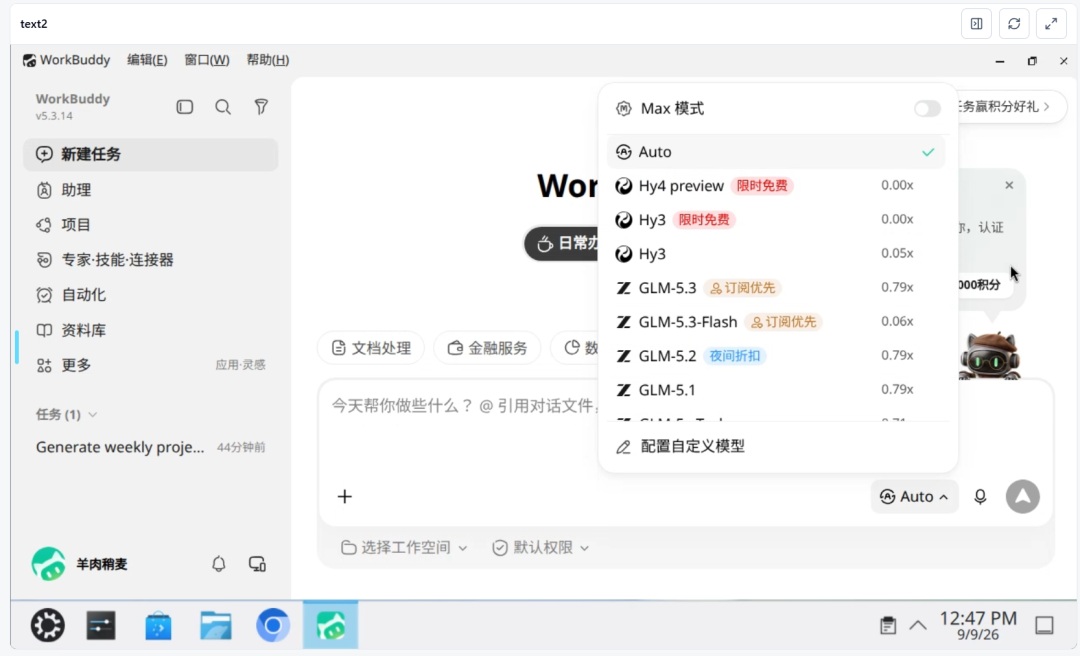Select the GLM-5.1 model
Viewport: 1080px width, 656px height.
click(776, 390)
